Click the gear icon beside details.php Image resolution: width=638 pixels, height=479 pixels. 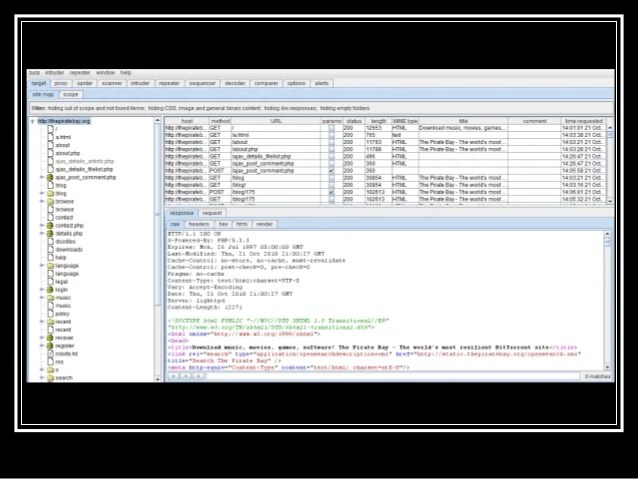coord(50,234)
